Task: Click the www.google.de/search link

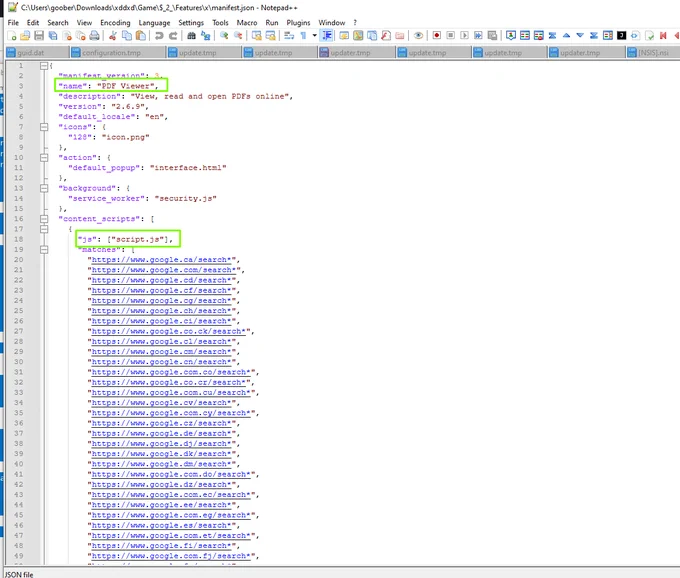Action: point(161,434)
